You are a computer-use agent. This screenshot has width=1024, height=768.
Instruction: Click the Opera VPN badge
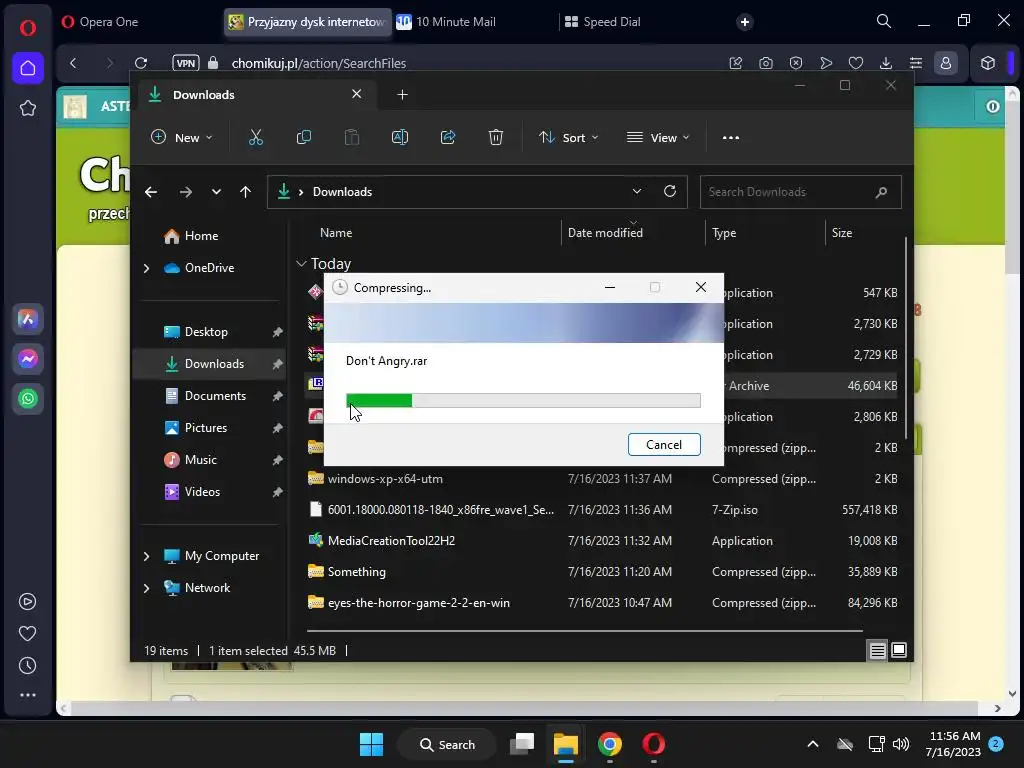pyautogui.click(x=185, y=63)
